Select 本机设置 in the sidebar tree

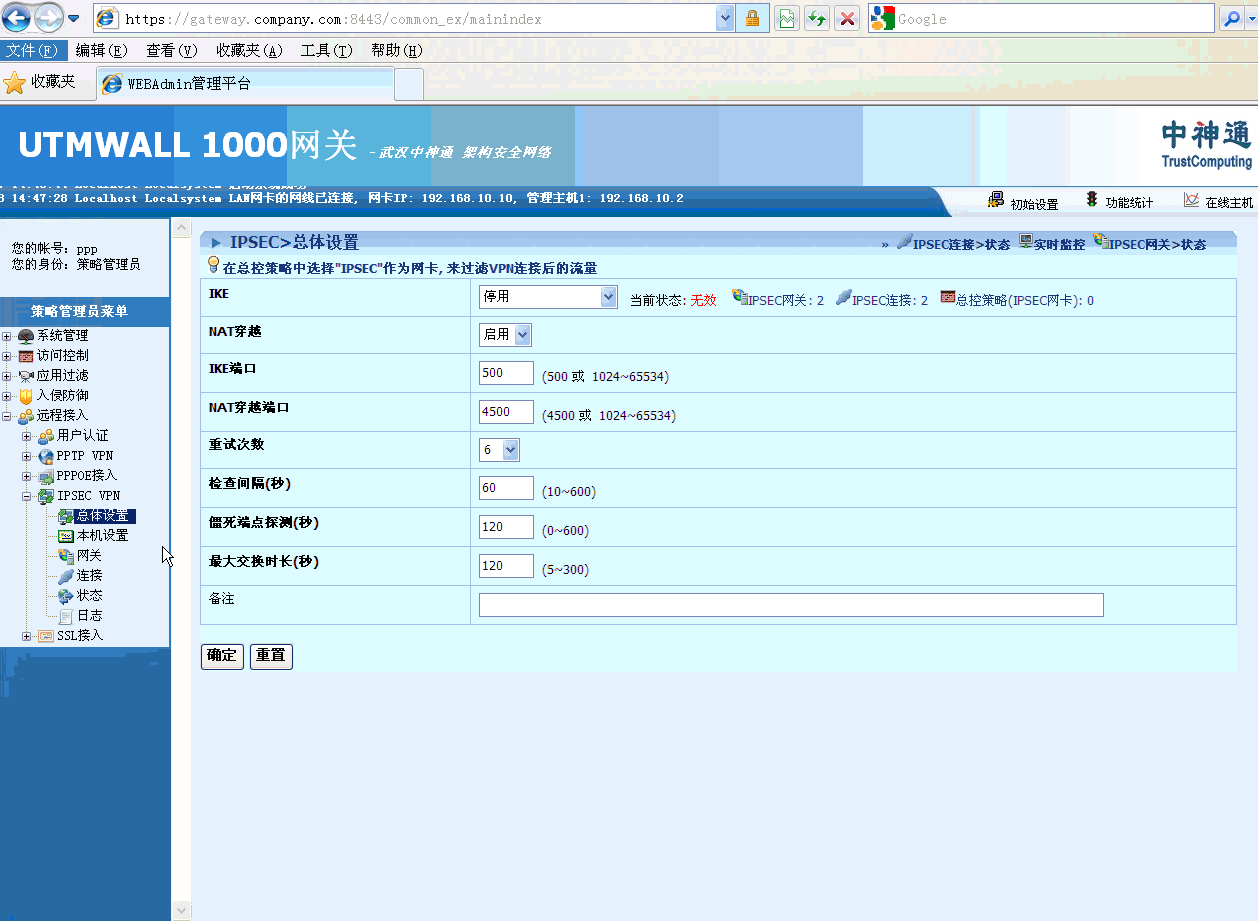tap(102, 536)
